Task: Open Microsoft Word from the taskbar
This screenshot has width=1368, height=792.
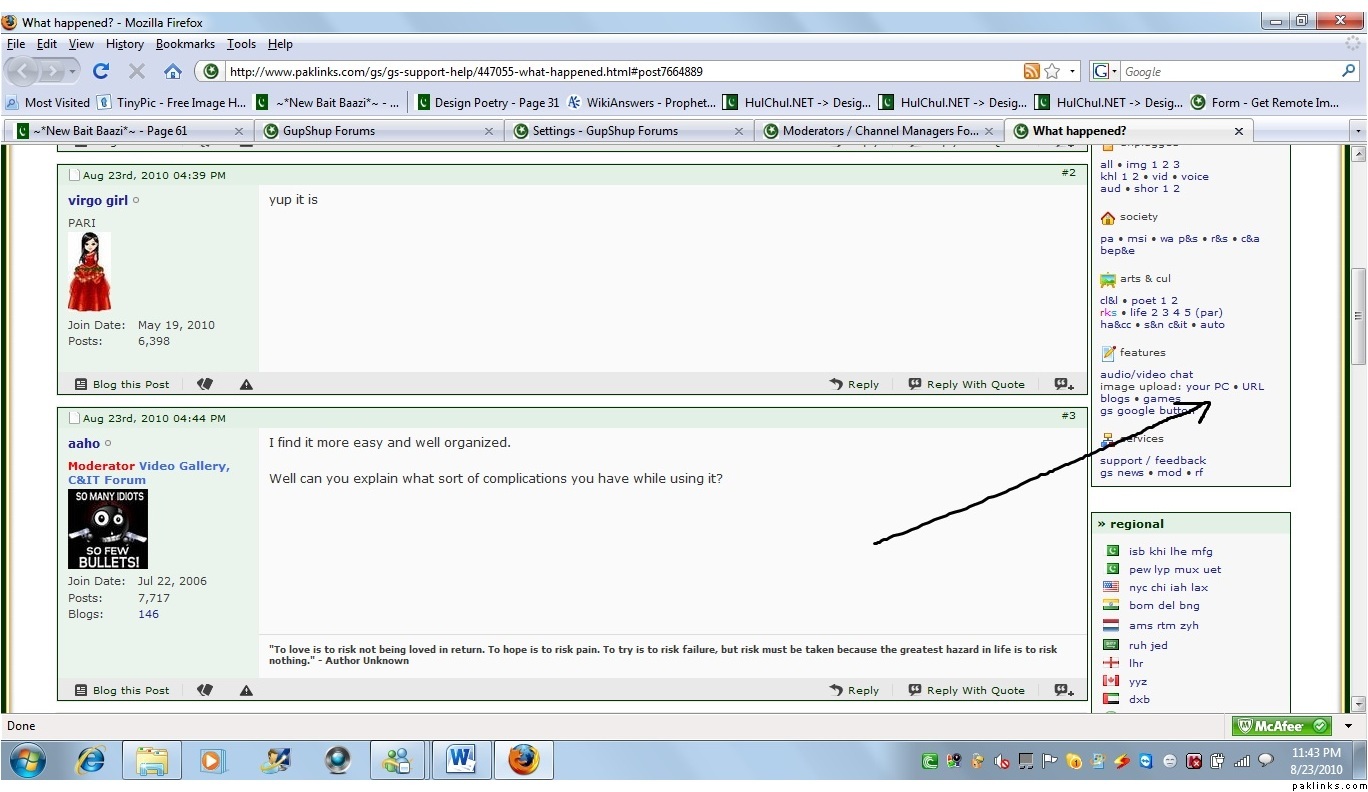Action: pos(461,761)
